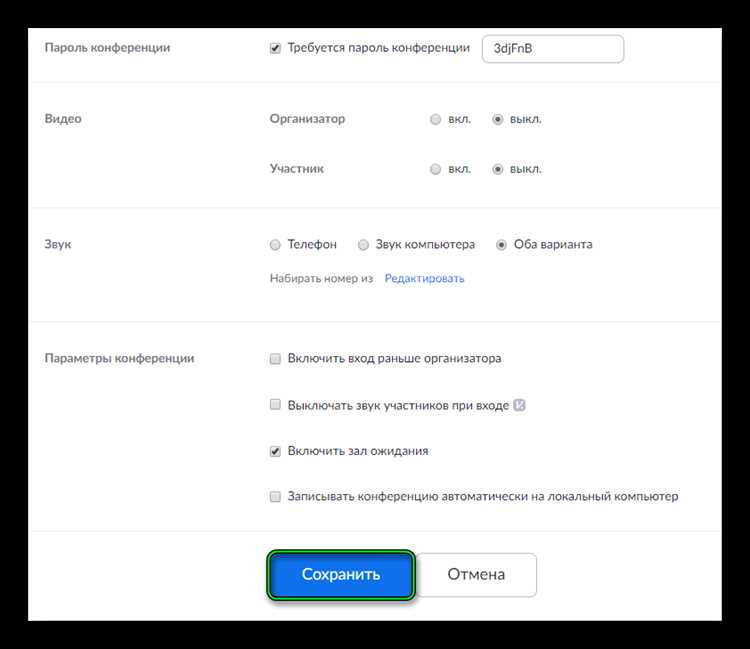The image size is (750, 649).
Task: Turn on video for Участник (вкл.)
Action: [435, 169]
